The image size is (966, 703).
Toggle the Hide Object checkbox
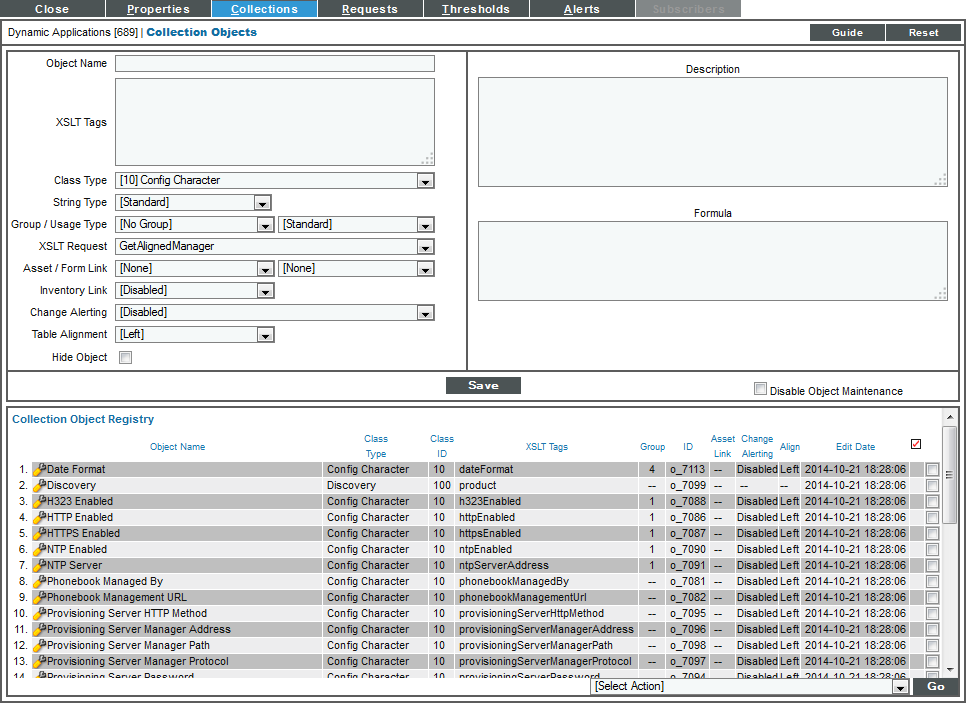coord(125,356)
